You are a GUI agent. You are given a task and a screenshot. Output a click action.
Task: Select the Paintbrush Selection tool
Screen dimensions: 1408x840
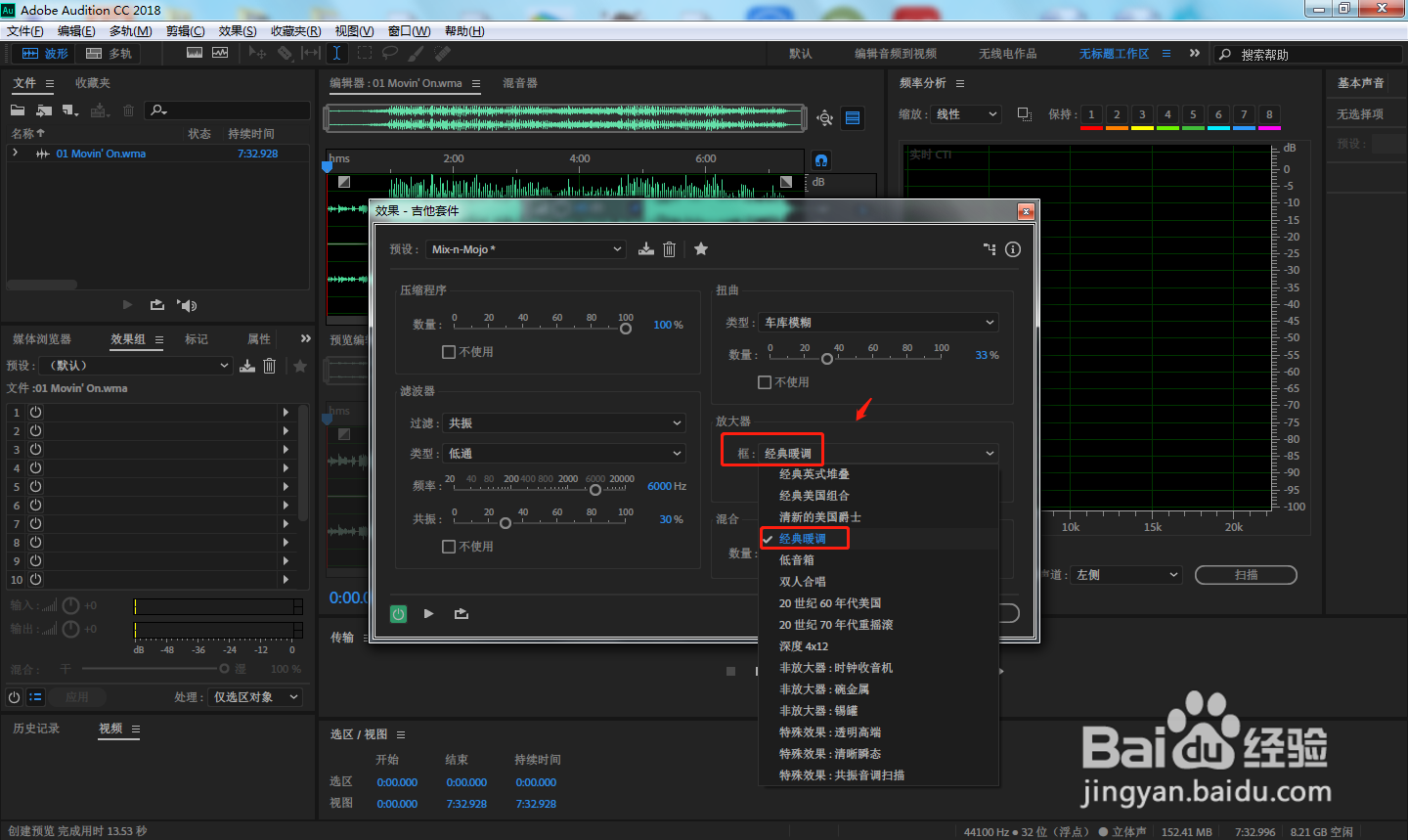click(x=417, y=53)
